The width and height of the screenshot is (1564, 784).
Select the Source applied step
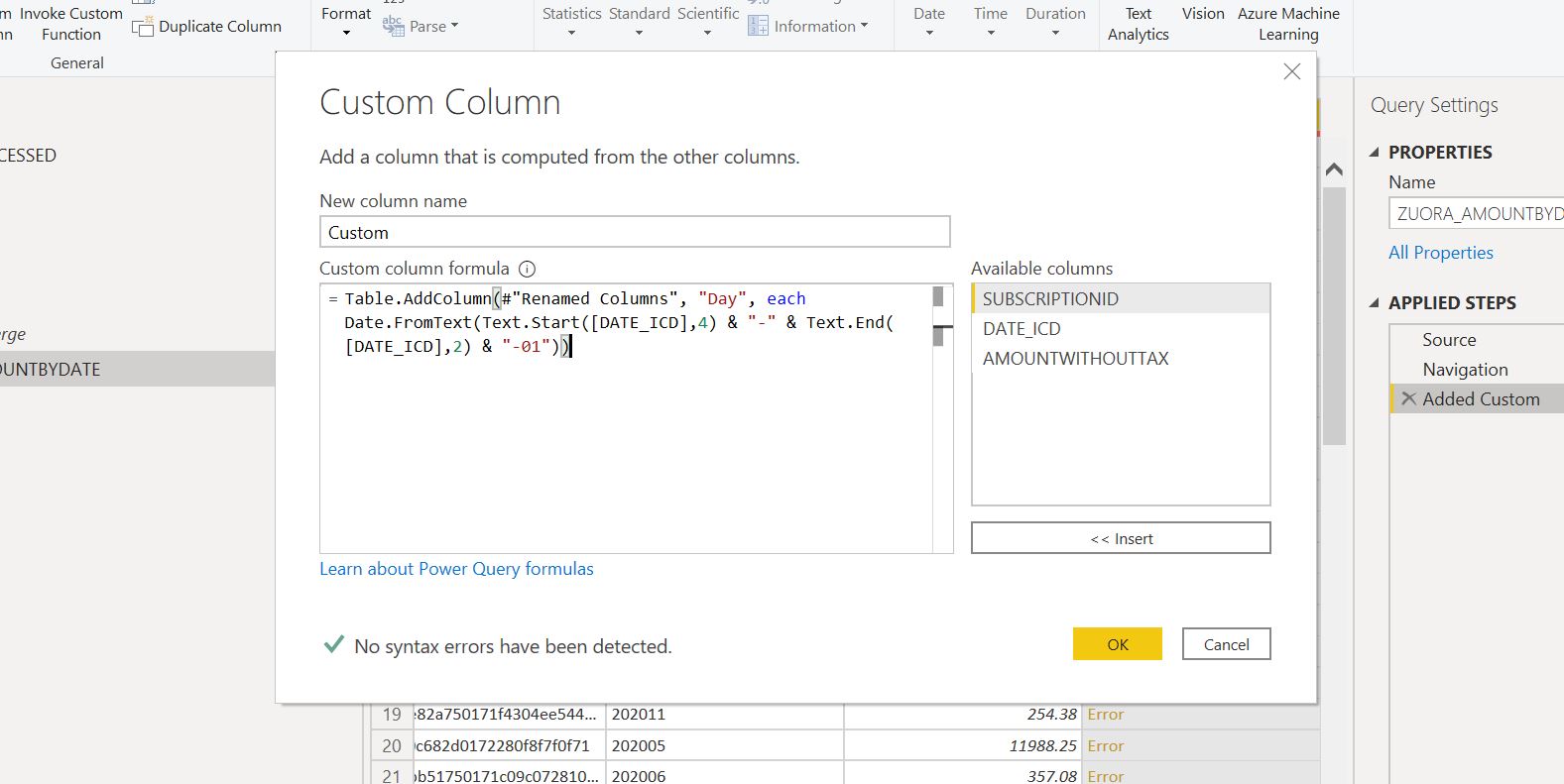(1477, 340)
